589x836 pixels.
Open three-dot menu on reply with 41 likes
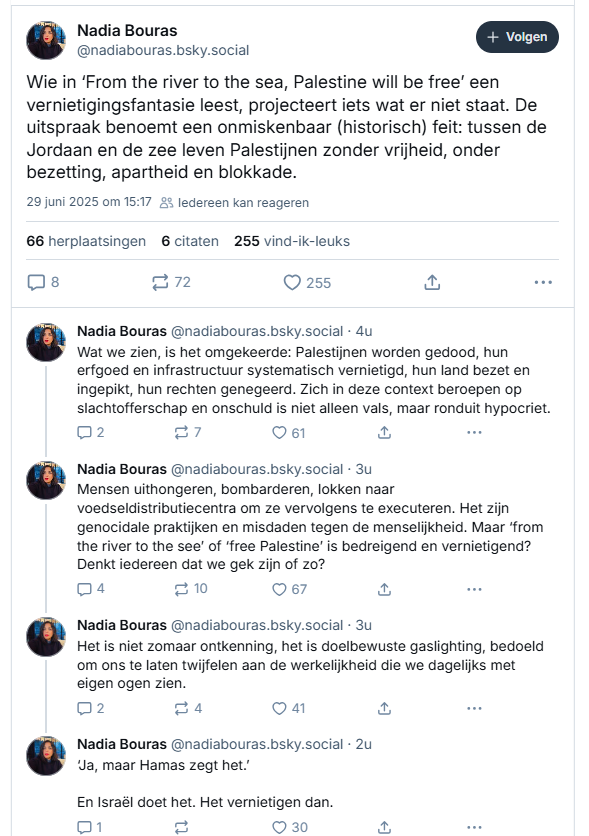(474, 709)
